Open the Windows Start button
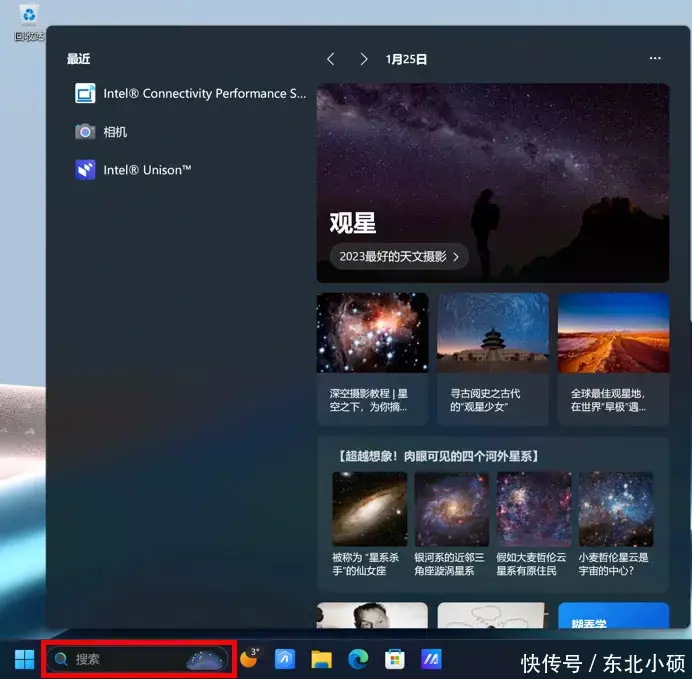The height and width of the screenshot is (679, 692). pyautogui.click(x=24, y=659)
